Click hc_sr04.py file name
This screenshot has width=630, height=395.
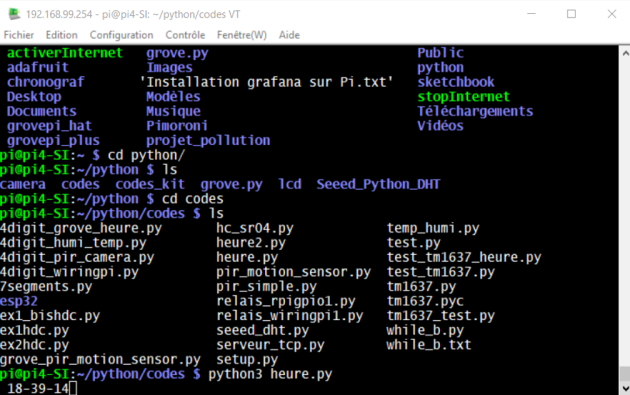click(x=255, y=228)
